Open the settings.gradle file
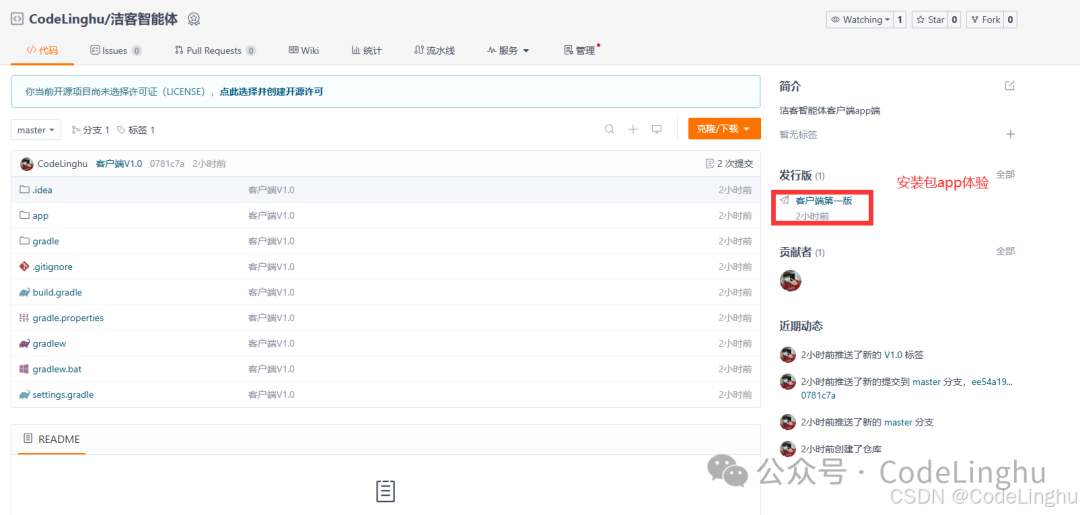1080x515 pixels. tap(63, 395)
